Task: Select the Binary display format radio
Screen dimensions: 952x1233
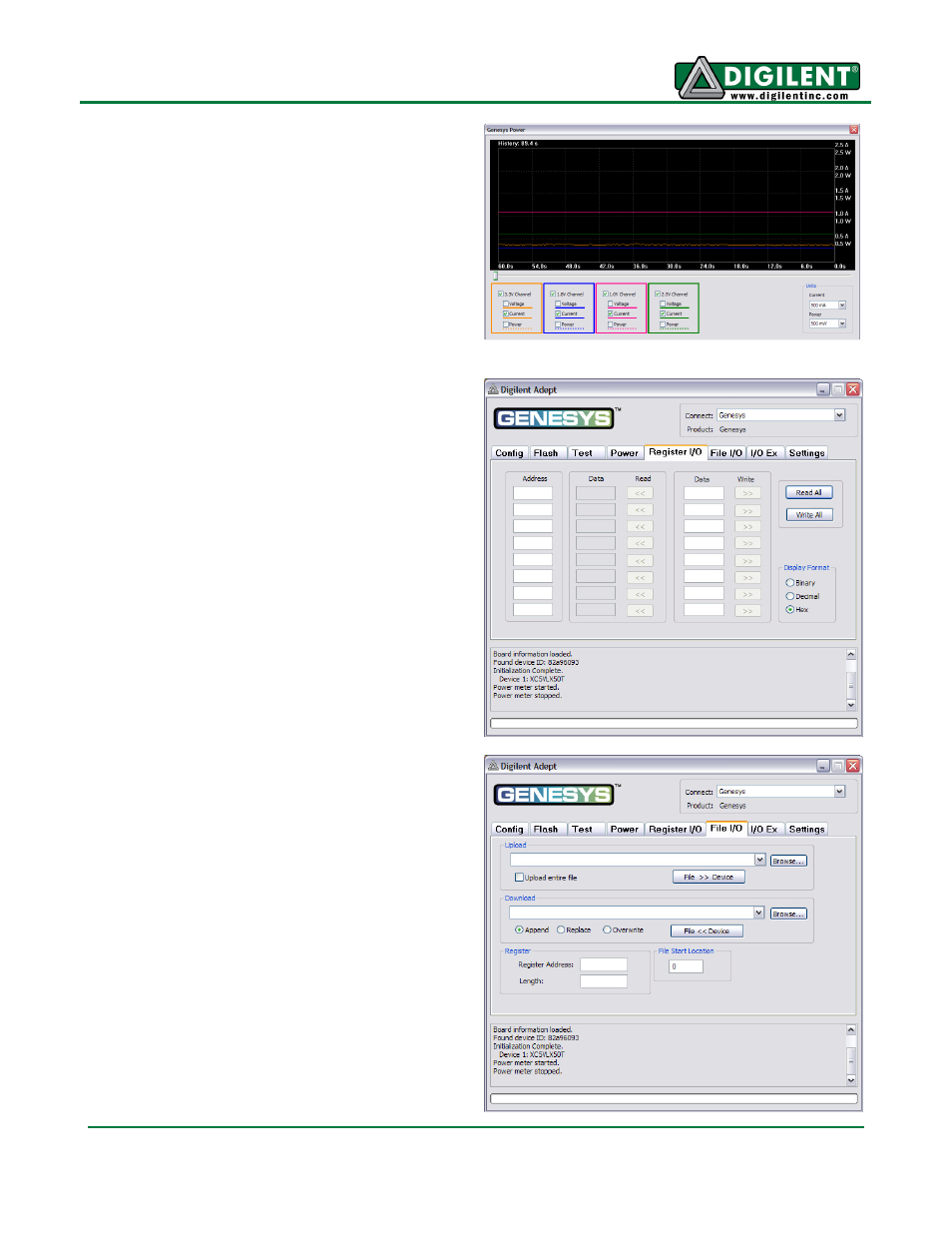Action: pos(790,583)
